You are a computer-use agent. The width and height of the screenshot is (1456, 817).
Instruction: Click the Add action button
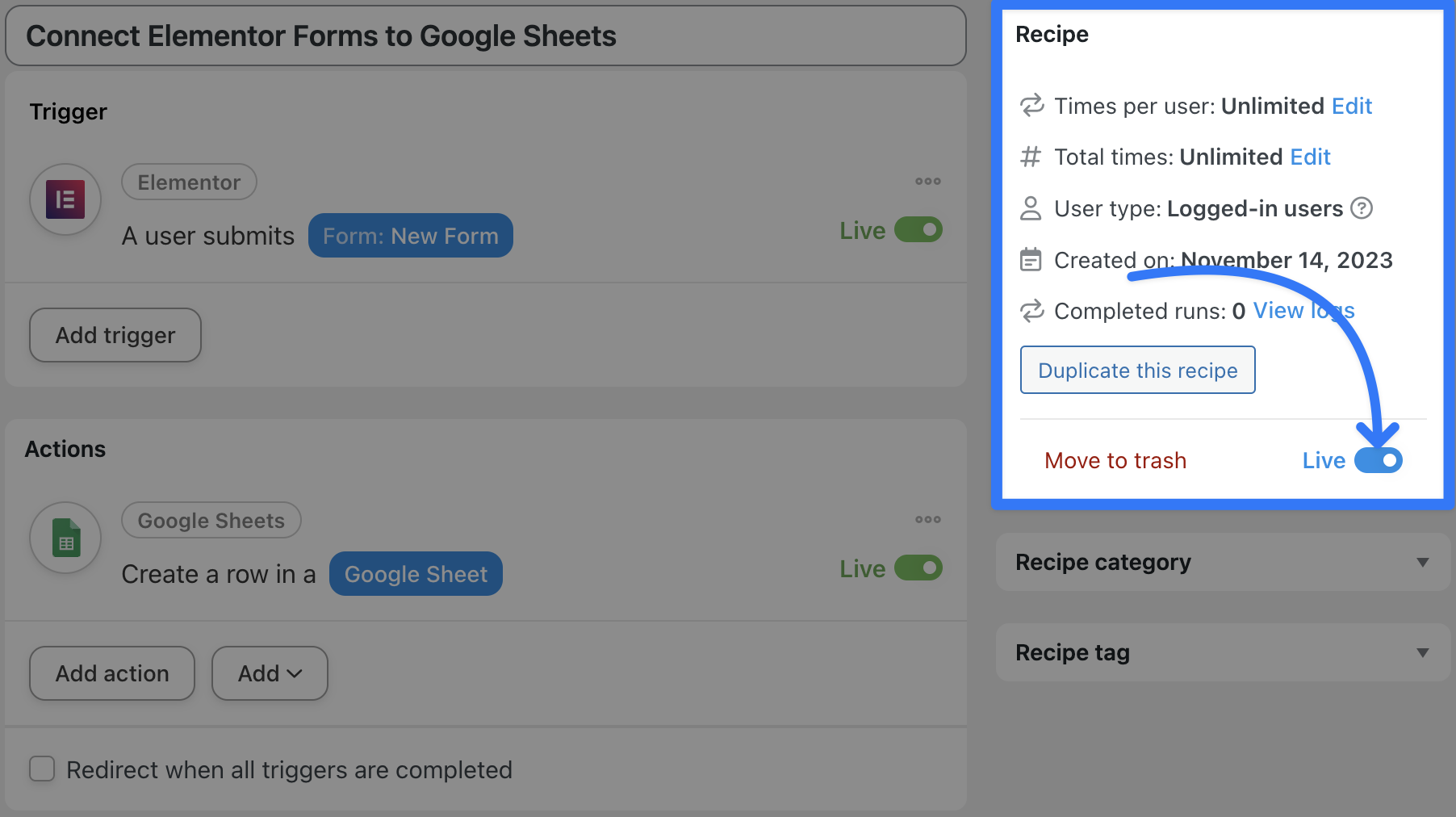click(112, 673)
